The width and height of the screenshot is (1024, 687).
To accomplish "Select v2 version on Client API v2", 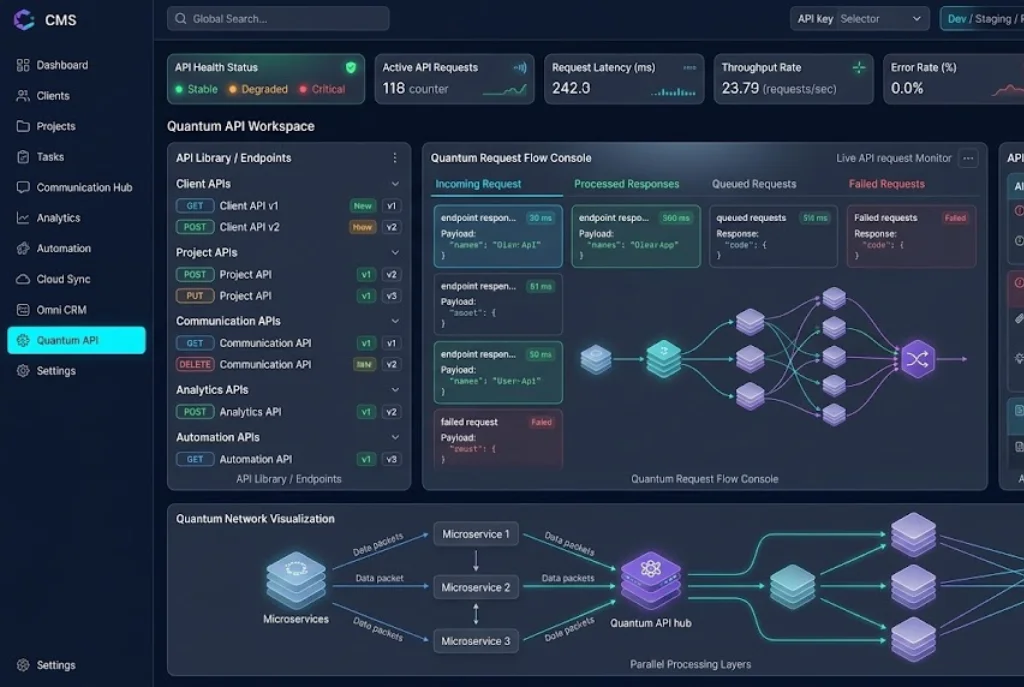I will 391,227.
